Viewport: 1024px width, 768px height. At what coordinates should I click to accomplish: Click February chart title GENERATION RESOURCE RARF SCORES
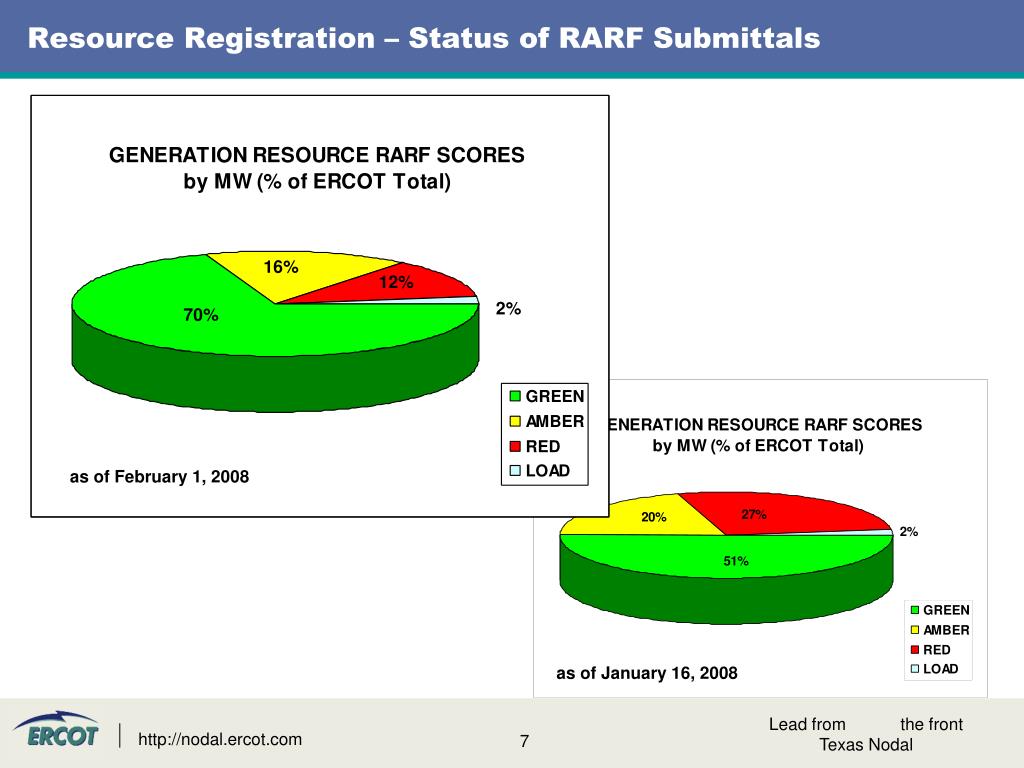click(317, 155)
